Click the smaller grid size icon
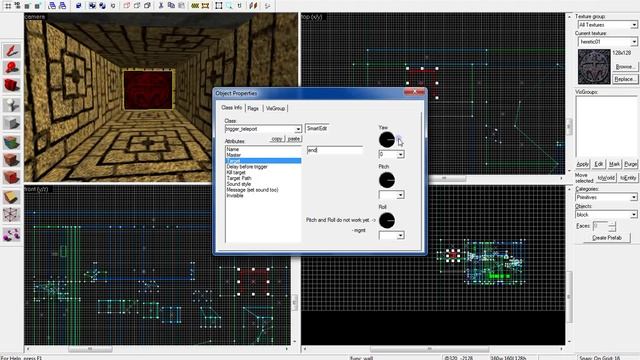The width and height of the screenshot is (640, 360). 27,5
